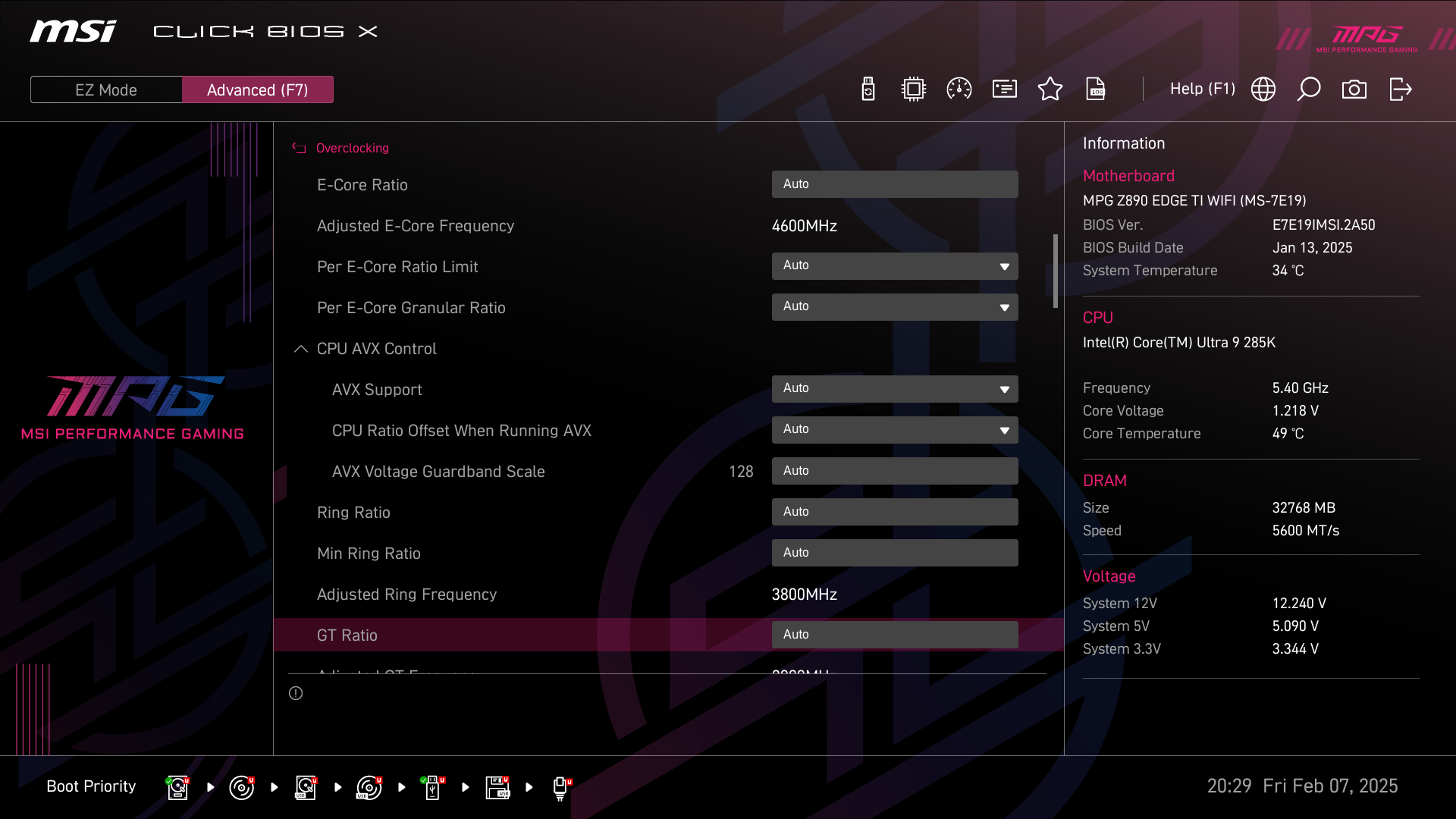Screen dimensions: 1456x819
Task: Open the Per E-Core Ratio Limit dropdown
Action: tap(895, 266)
